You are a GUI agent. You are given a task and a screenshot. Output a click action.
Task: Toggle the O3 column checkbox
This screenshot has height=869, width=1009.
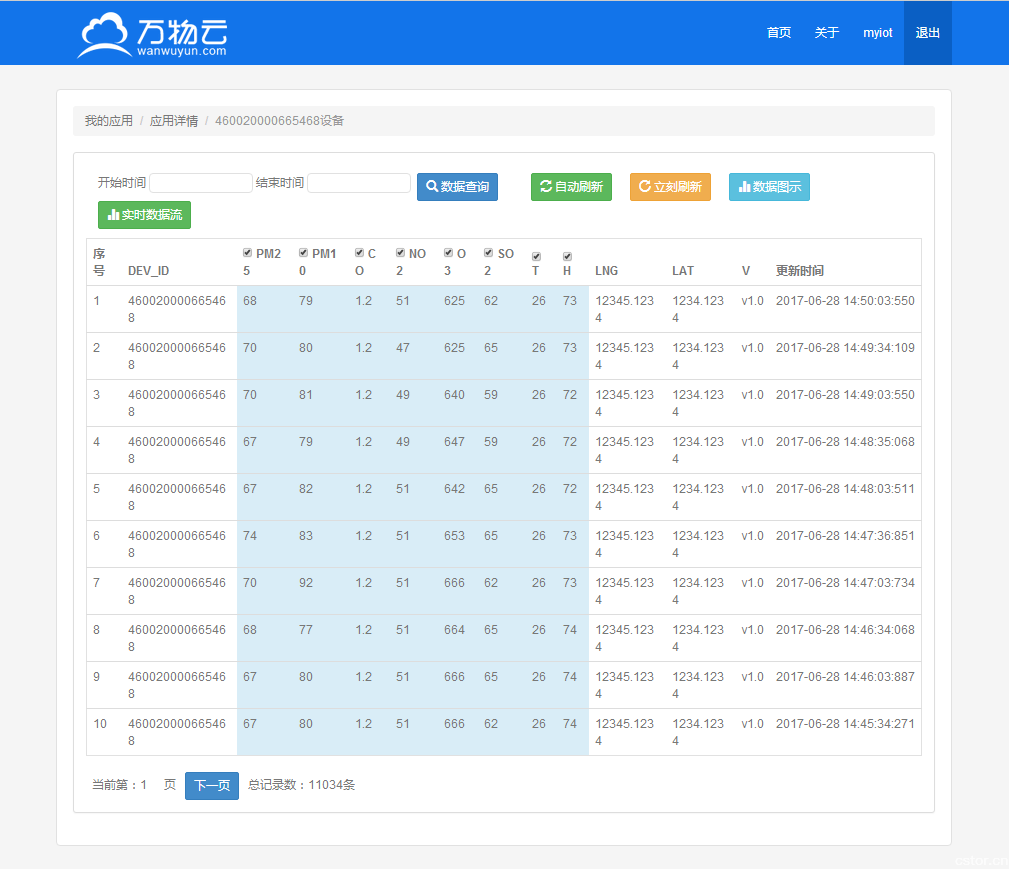[449, 253]
